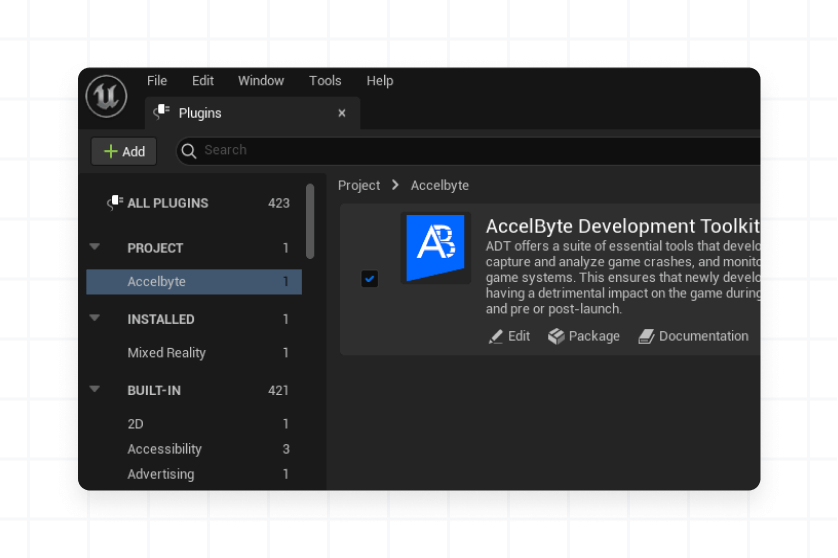Click the Documentation book icon
This screenshot has height=558, width=838.
pyautogui.click(x=646, y=337)
